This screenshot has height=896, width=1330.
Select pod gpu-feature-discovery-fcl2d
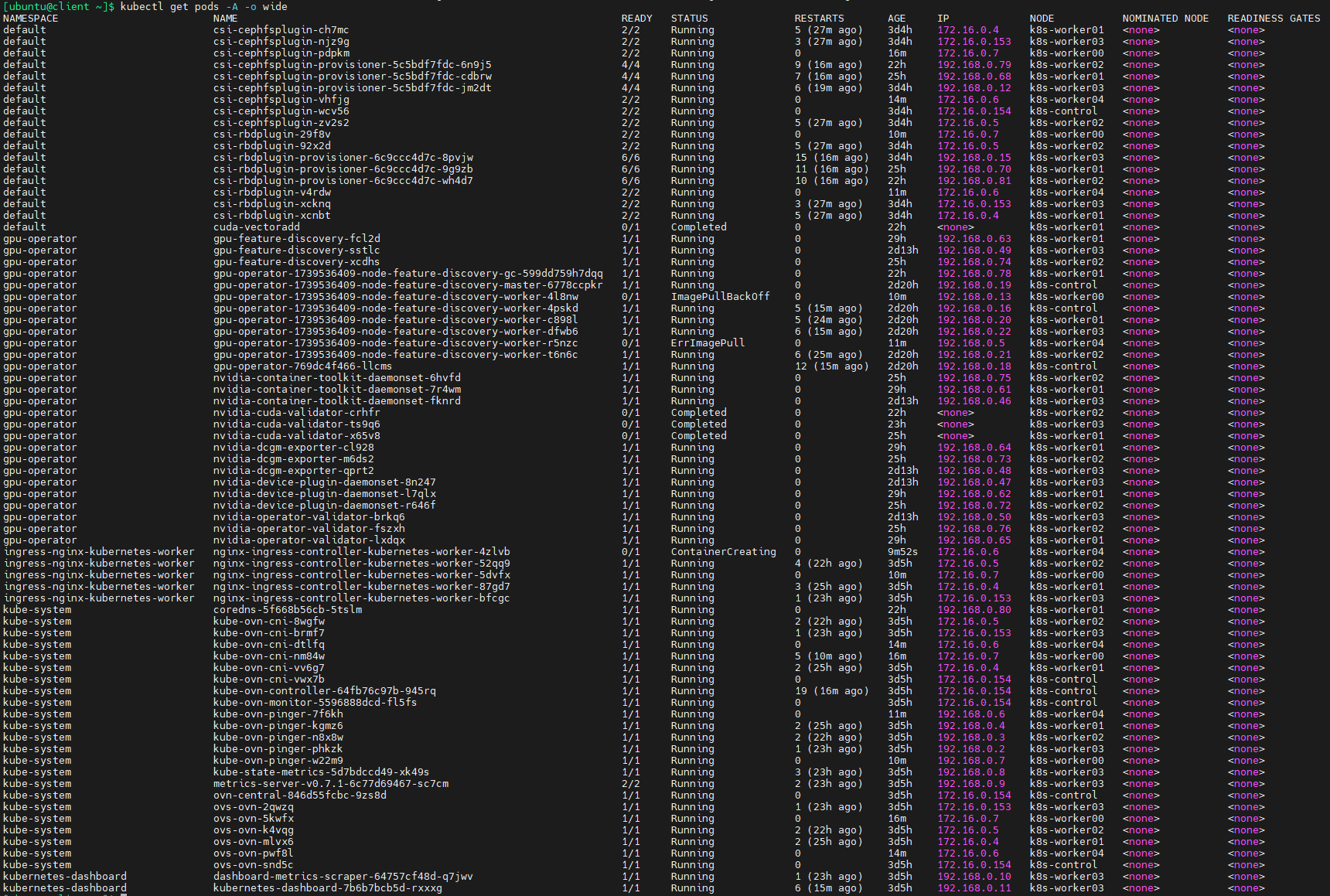pyautogui.click(x=296, y=238)
